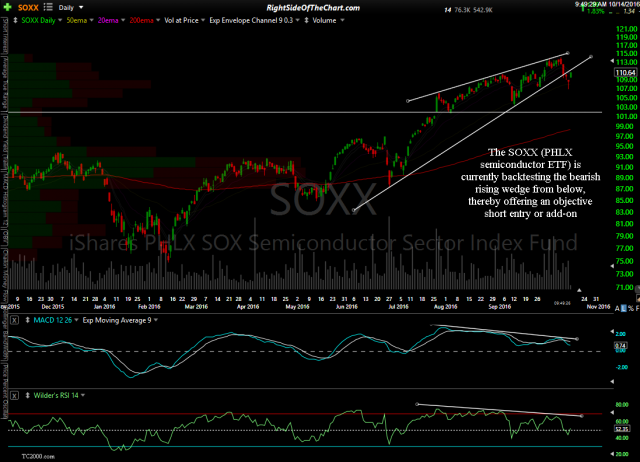Open the MACD 12 26 dropdown
Image resolution: width=640 pixels, height=462 pixels.
click(x=76, y=320)
